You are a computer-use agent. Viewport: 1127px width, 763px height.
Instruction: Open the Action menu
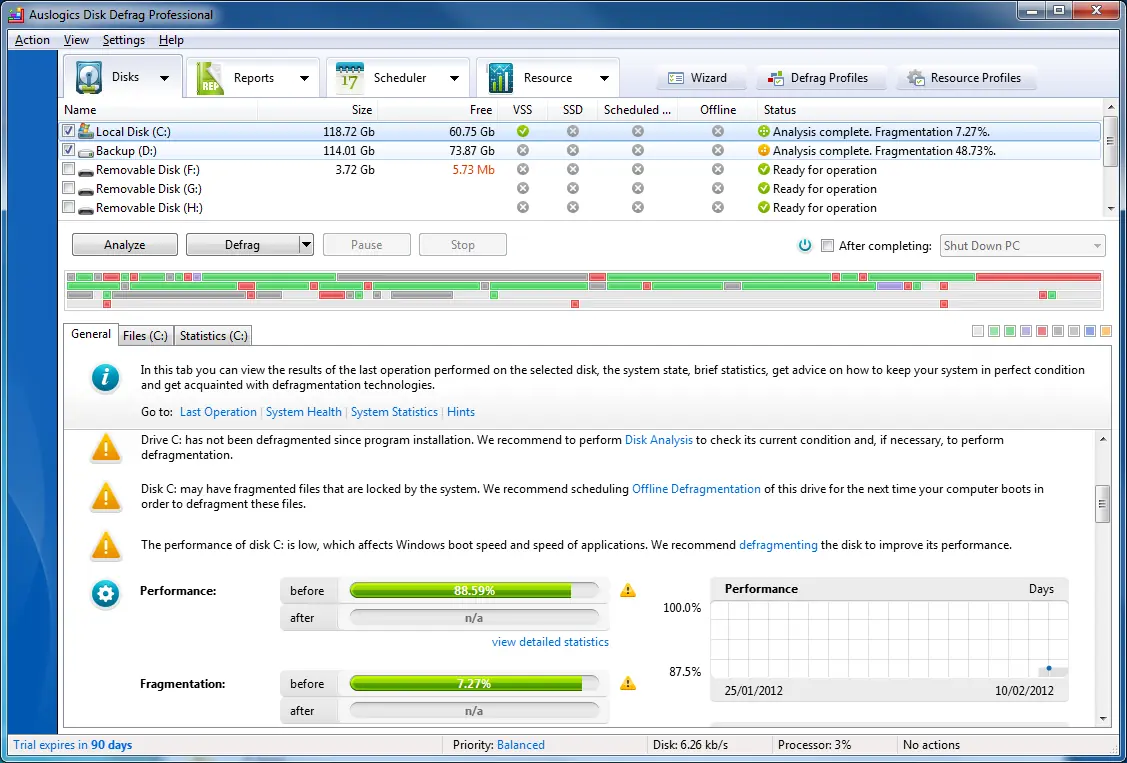click(x=32, y=40)
